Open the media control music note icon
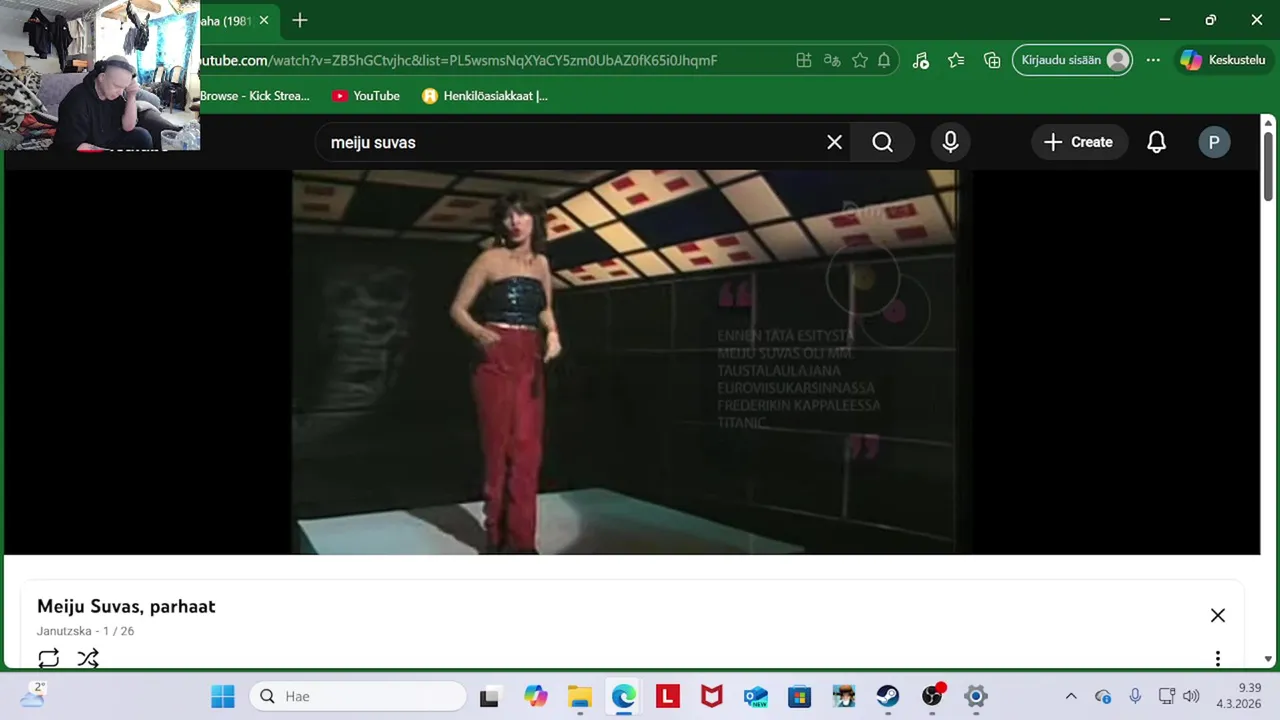 (921, 60)
